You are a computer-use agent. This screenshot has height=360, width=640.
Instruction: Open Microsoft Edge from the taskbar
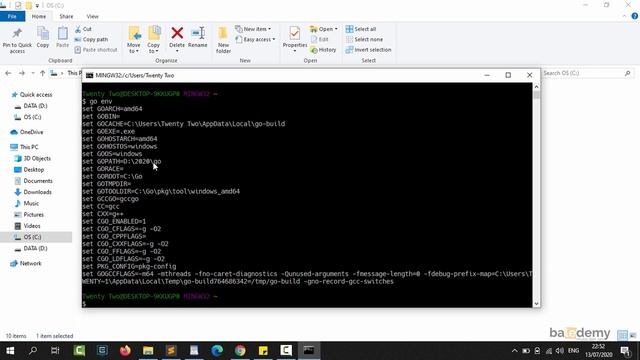(217, 351)
